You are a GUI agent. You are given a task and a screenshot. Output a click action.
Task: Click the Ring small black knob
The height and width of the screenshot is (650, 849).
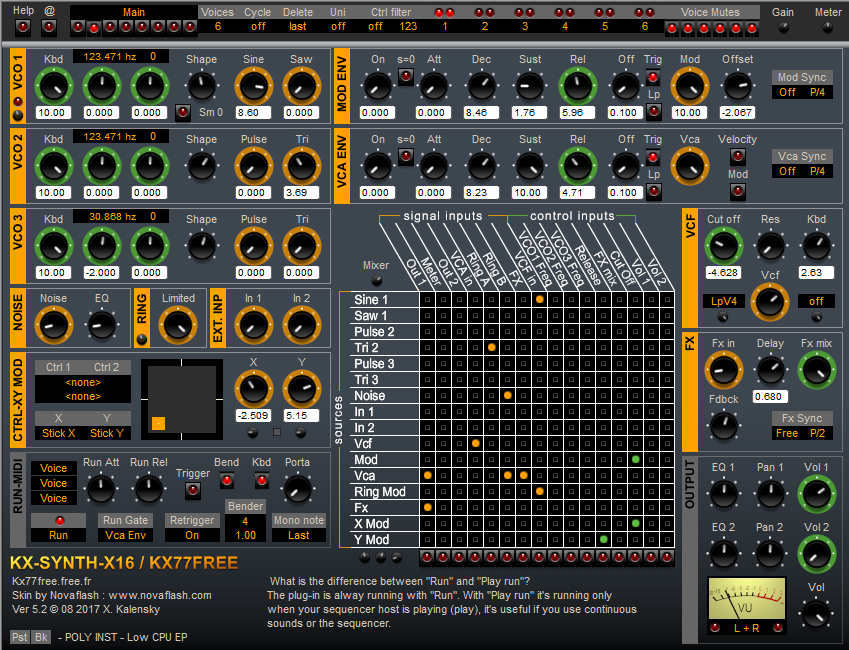pyautogui.click(x=142, y=340)
